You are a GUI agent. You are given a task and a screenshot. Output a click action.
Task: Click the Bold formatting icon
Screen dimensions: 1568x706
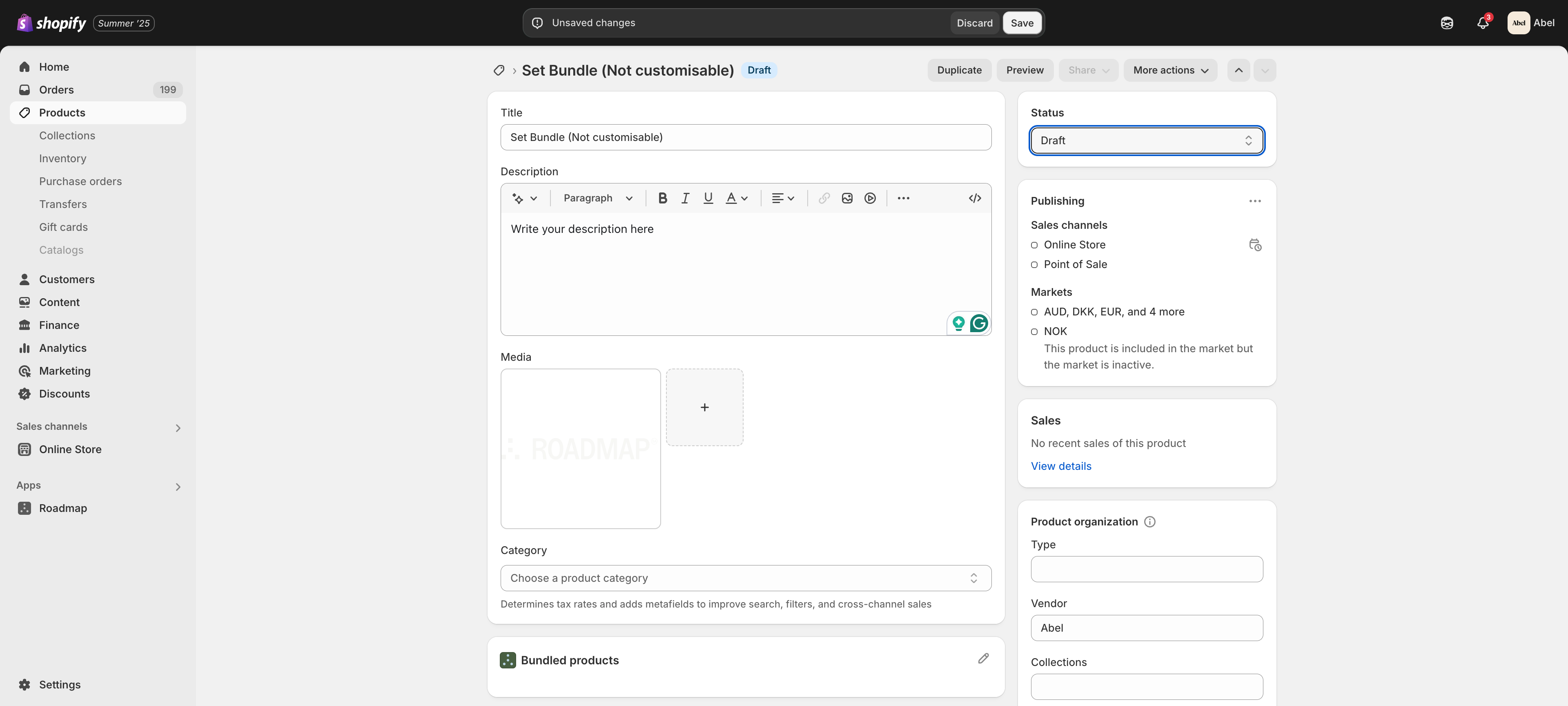(x=662, y=198)
